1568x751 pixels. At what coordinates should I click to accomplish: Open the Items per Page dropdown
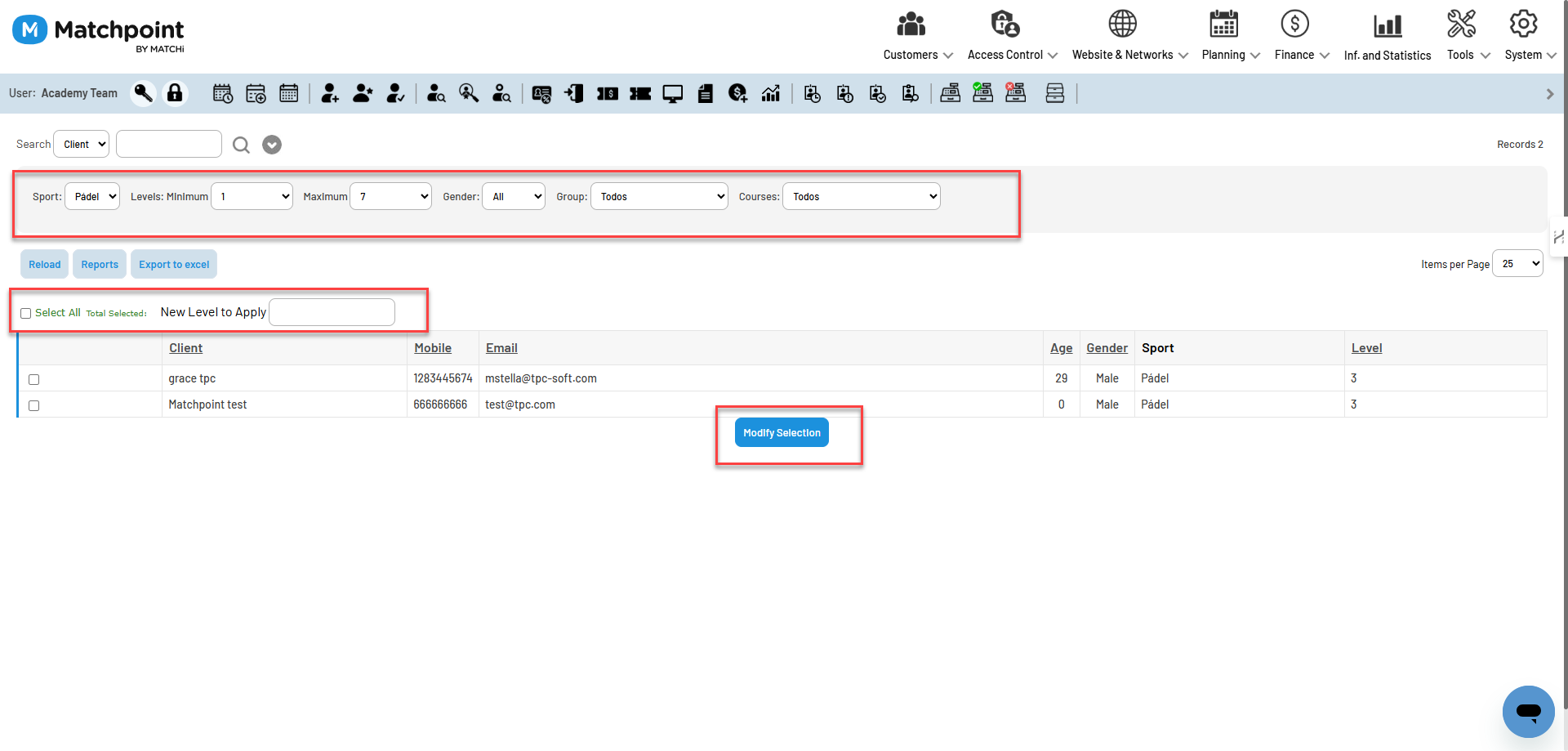pyautogui.click(x=1517, y=264)
